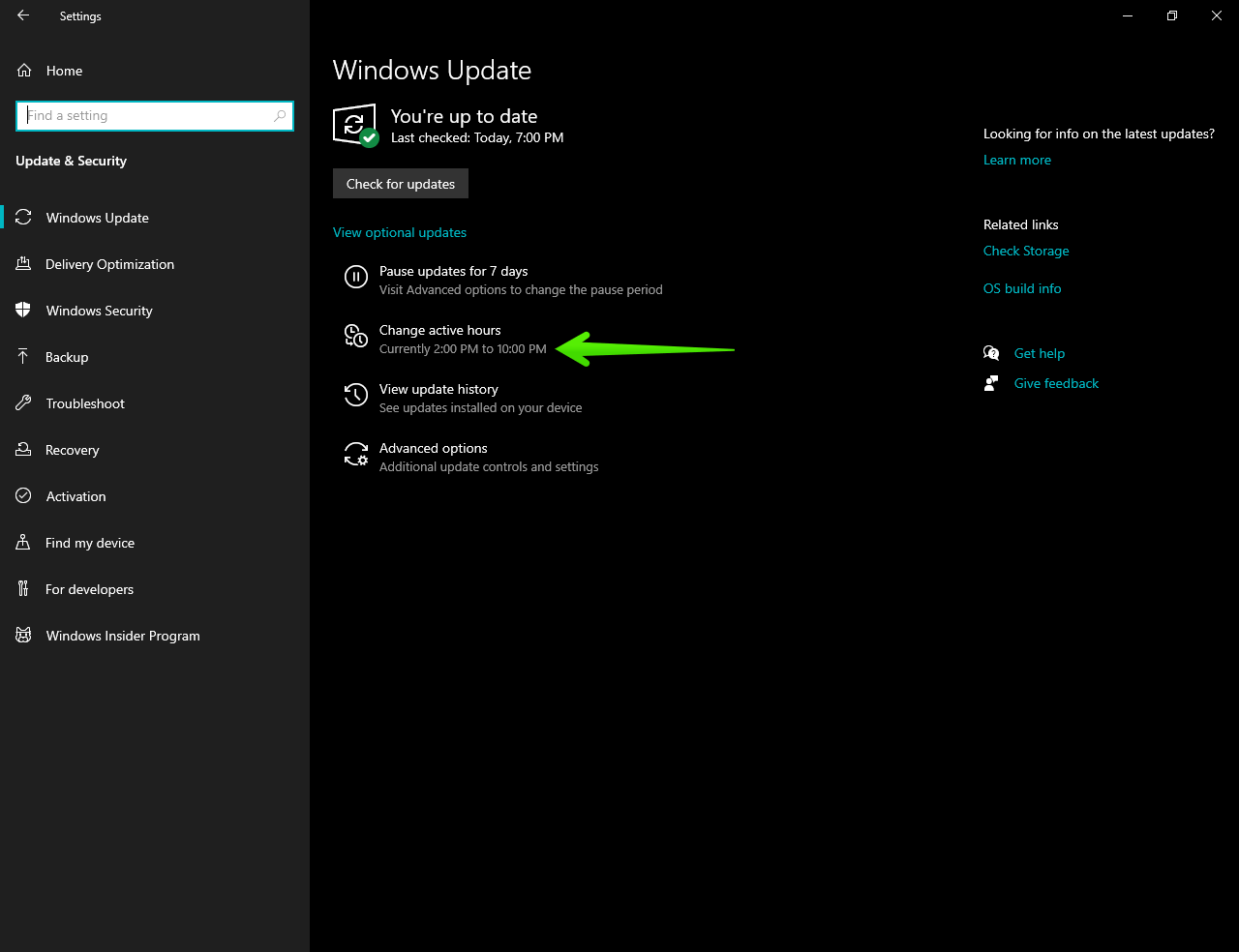1239x952 pixels.
Task: Close the Settings window
Action: click(x=1217, y=15)
